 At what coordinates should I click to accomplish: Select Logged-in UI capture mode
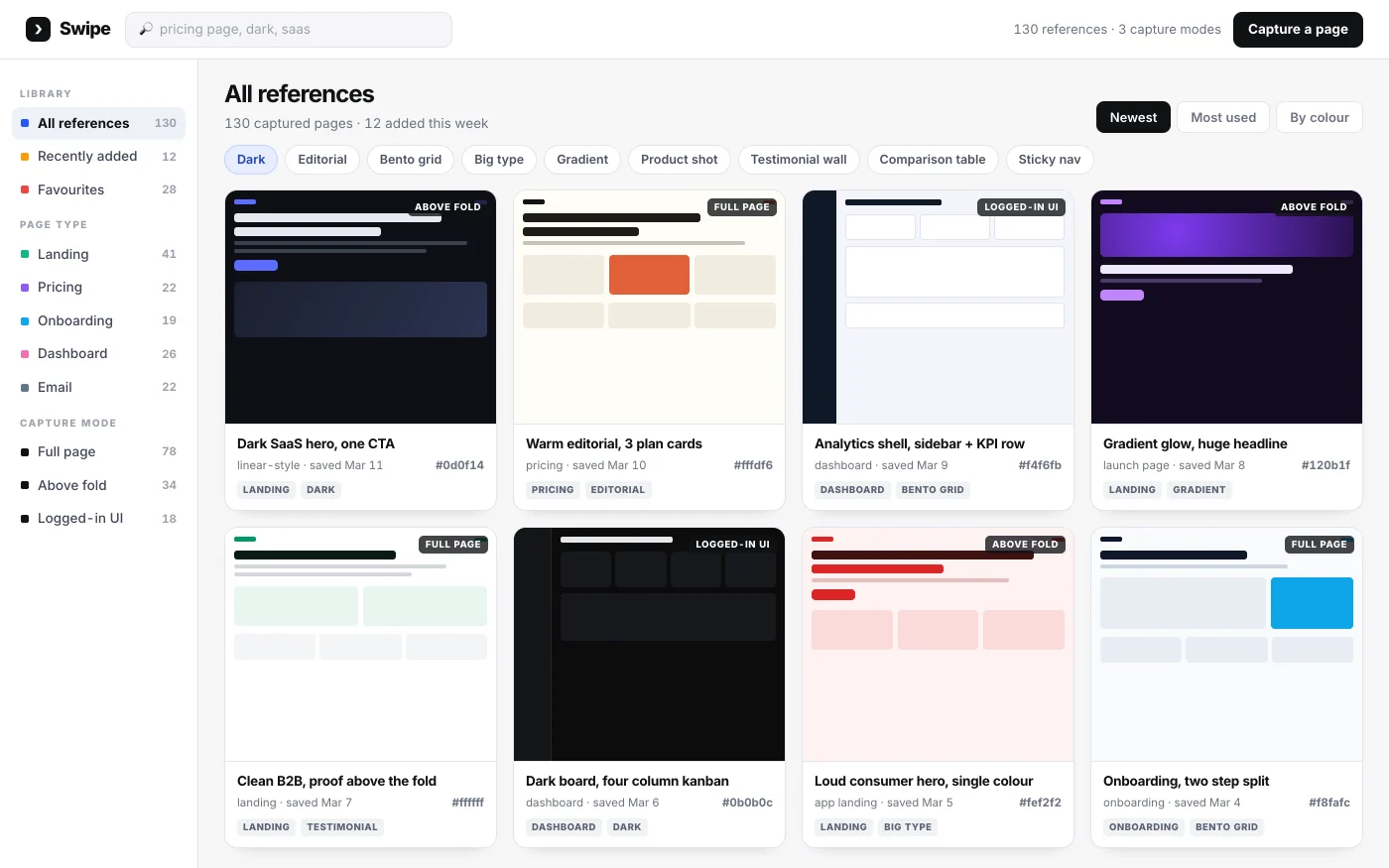tap(98, 518)
